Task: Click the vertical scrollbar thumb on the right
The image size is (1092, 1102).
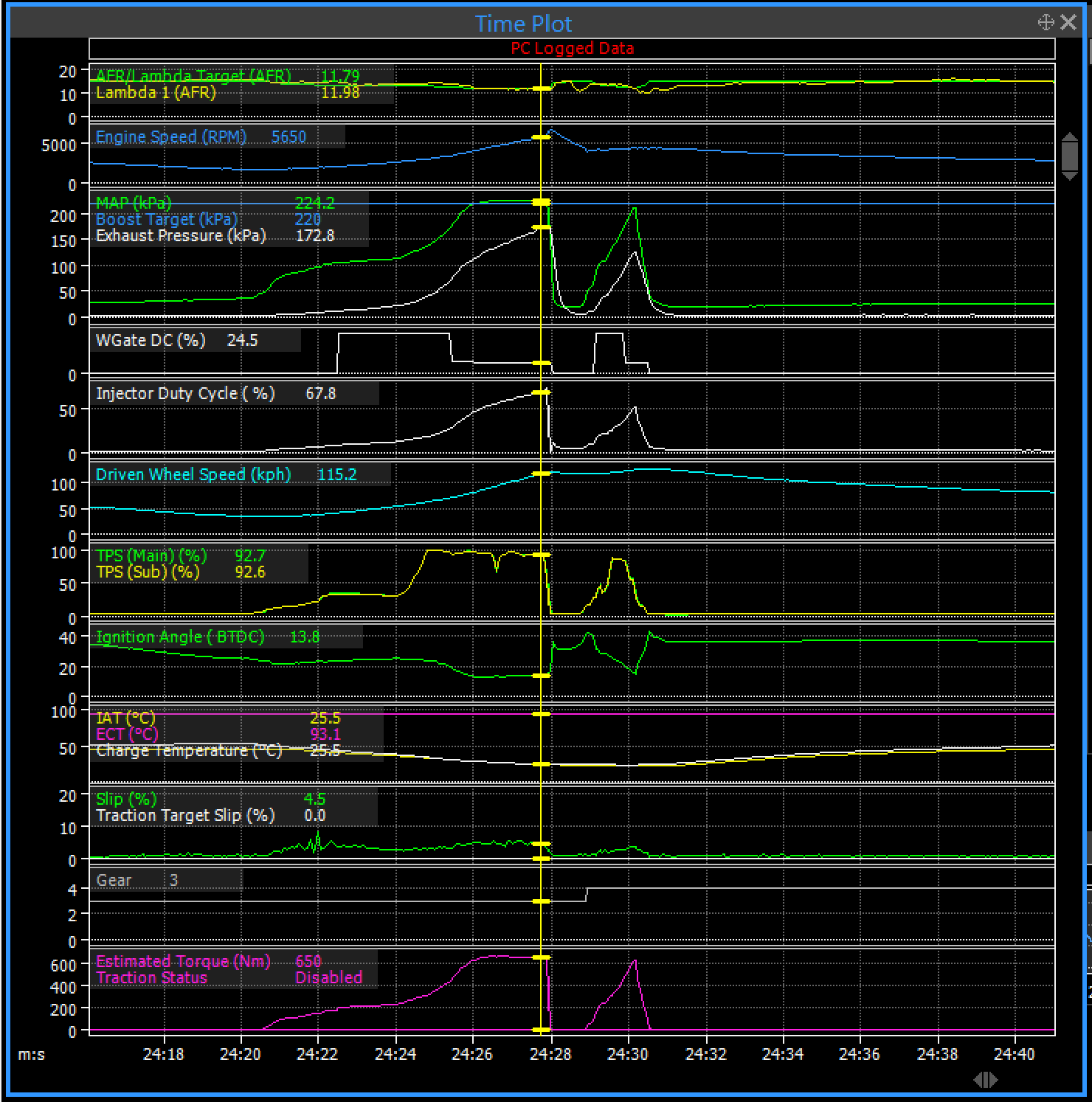Action: click(x=1069, y=156)
